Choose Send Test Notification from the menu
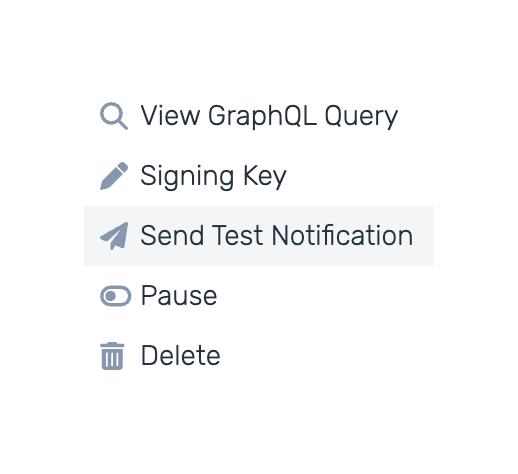The width and height of the screenshot is (518, 474). tap(259, 236)
